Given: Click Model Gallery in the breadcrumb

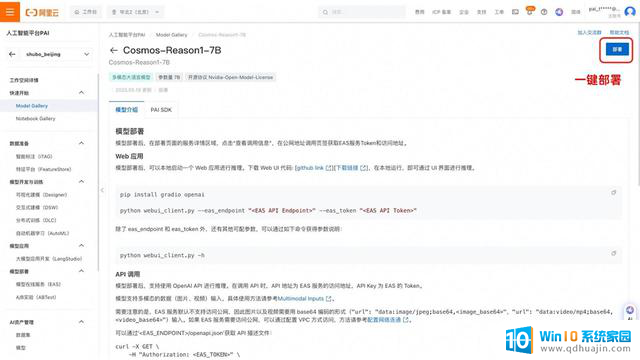Looking at the screenshot, I should tap(171, 35).
